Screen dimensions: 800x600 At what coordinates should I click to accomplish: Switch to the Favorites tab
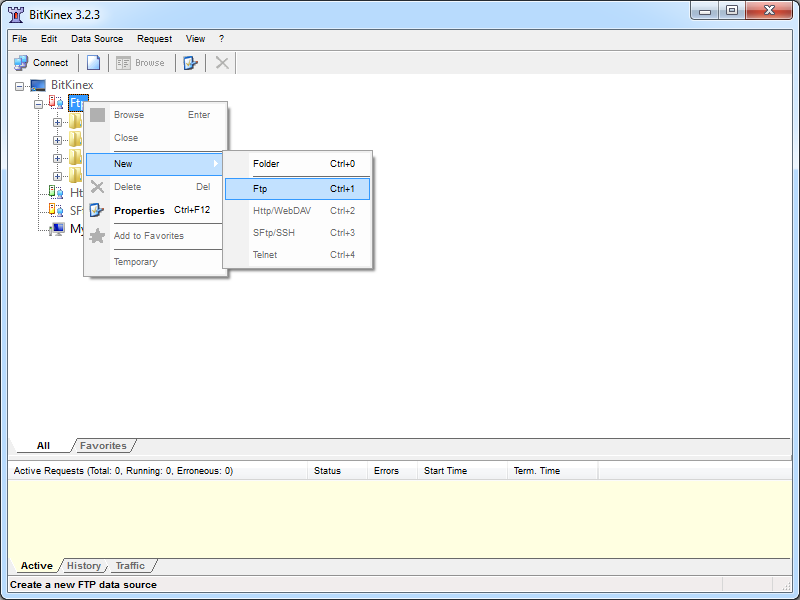[103, 446]
